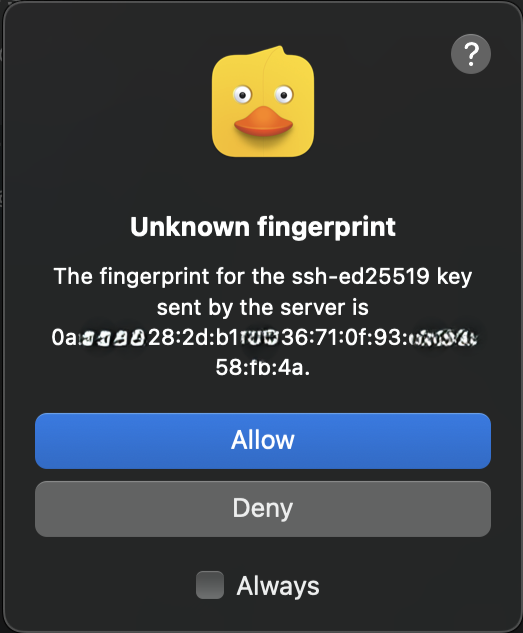Open help via the question mark button
Image resolution: width=523 pixels, height=633 pixels.
point(471,54)
